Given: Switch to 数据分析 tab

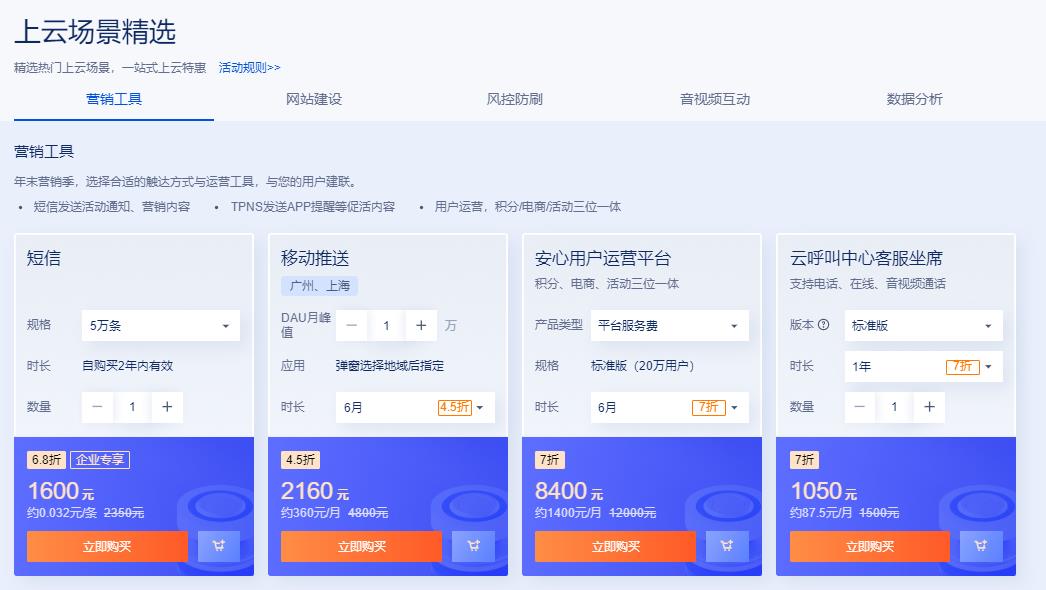Looking at the screenshot, I should click(x=915, y=99).
